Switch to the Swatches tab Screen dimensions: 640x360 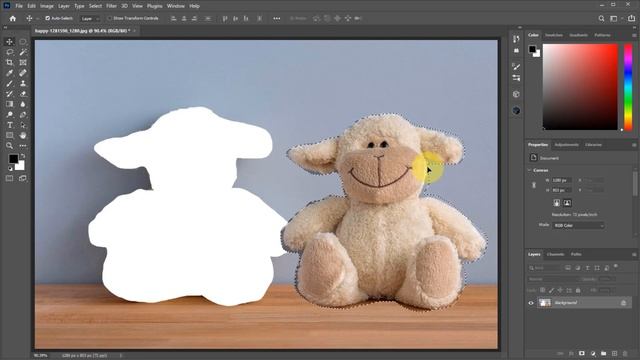tap(554, 35)
